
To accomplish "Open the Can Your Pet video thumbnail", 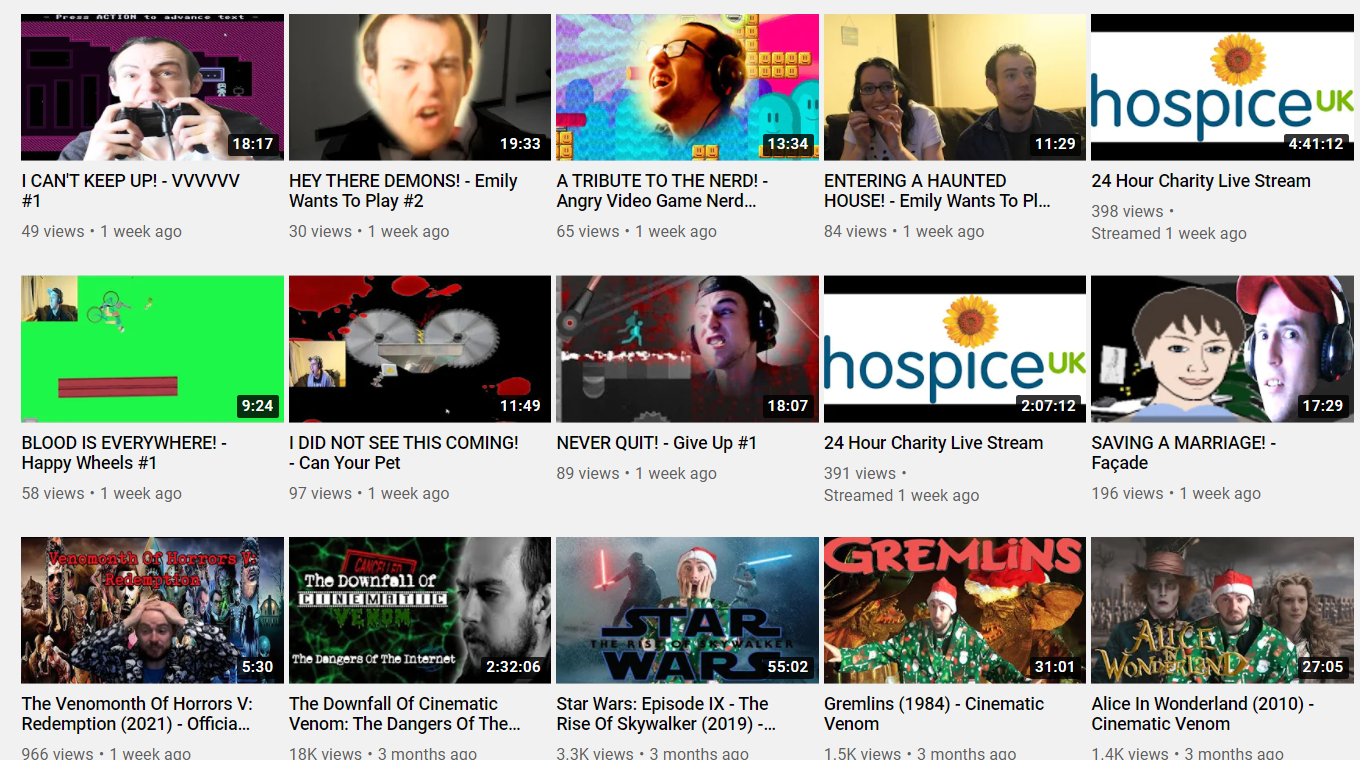I will click(x=420, y=349).
